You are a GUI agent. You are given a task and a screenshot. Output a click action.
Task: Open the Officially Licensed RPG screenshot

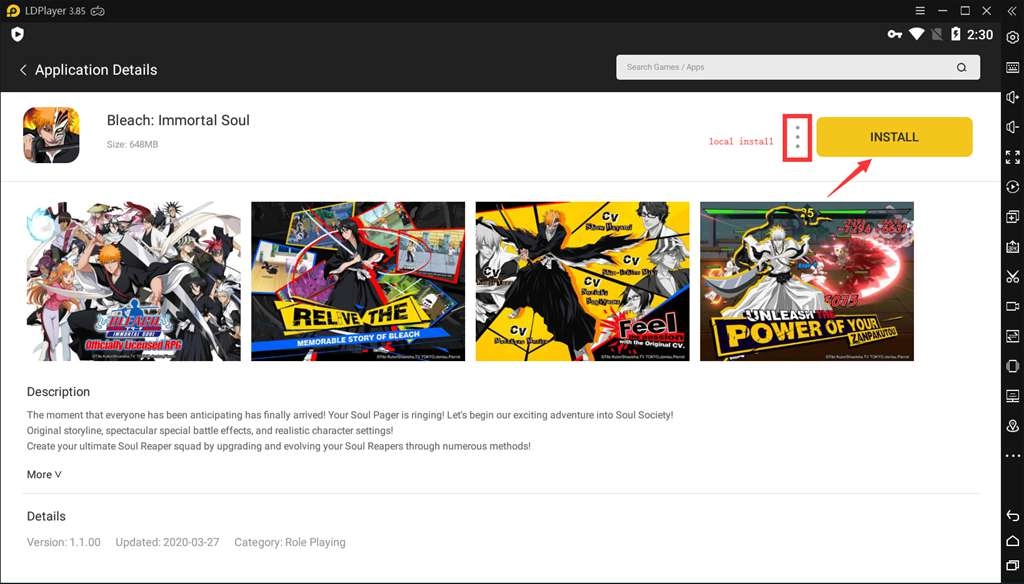[x=133, y=281]
